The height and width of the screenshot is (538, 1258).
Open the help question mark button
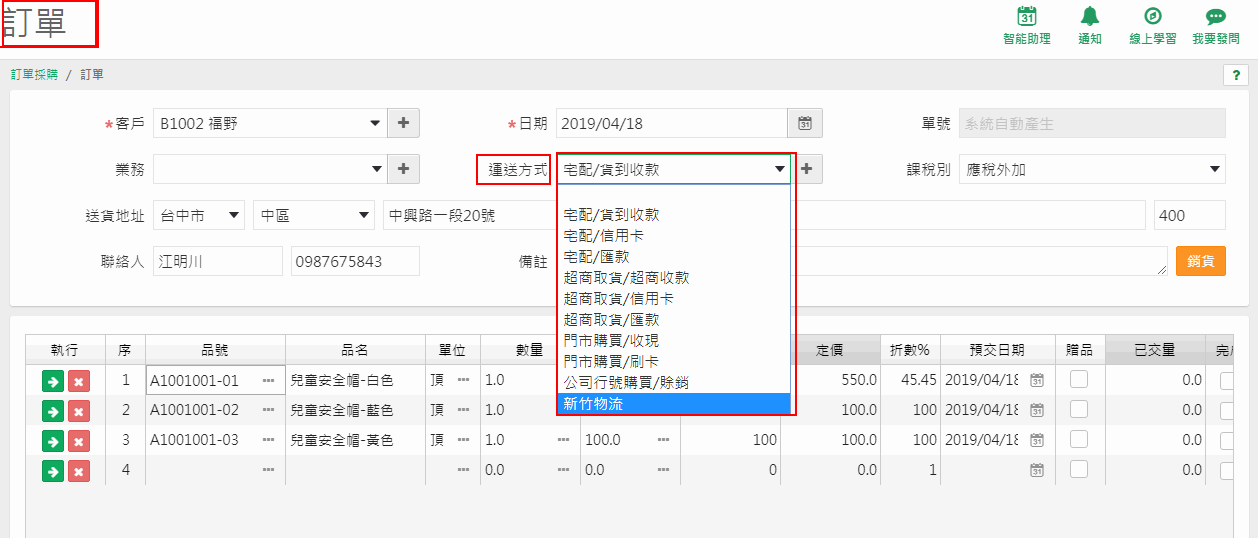pyautogui.click(x=1234, y=76)
